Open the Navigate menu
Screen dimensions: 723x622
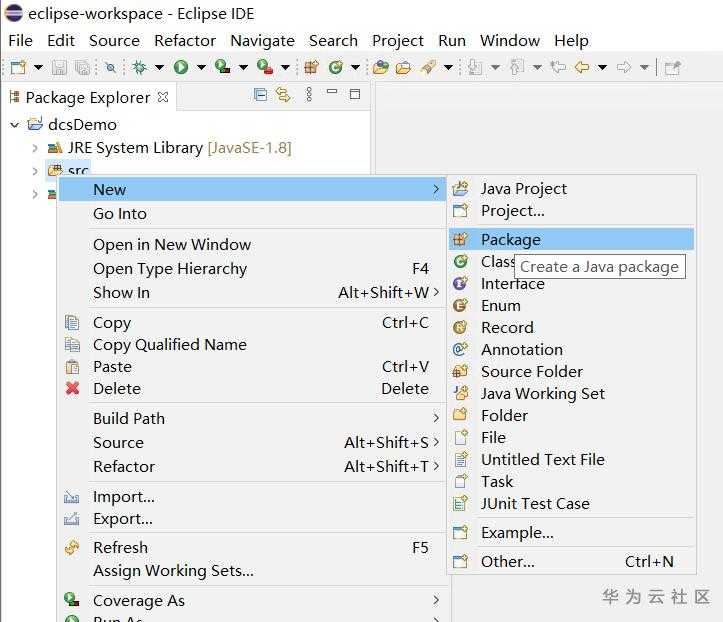[x=262, y=41]
